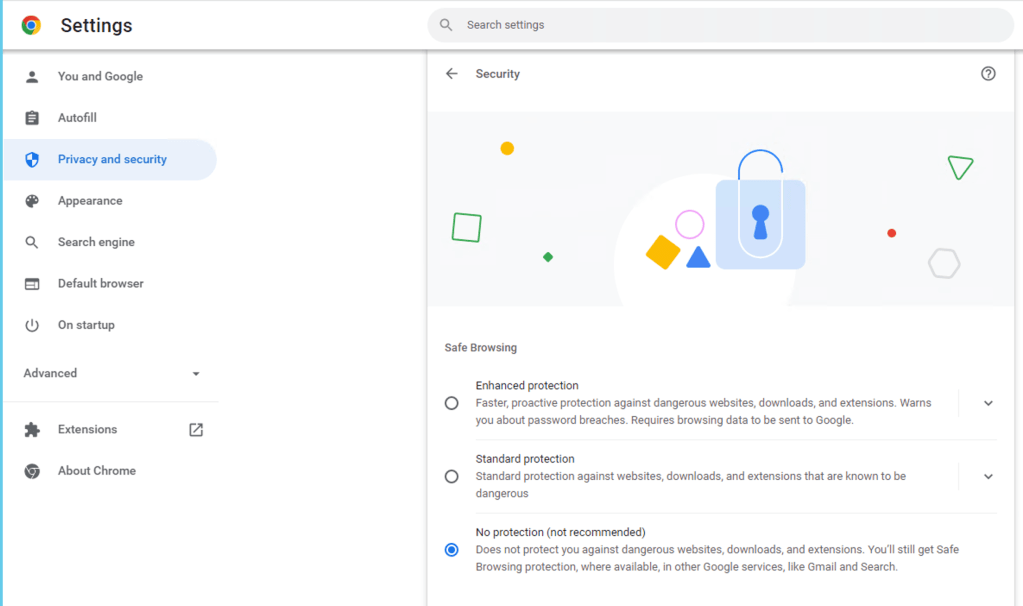Go to Search engine settings
The height and width of the screenshot is (606, 1023).
click(x=96, y=242)
